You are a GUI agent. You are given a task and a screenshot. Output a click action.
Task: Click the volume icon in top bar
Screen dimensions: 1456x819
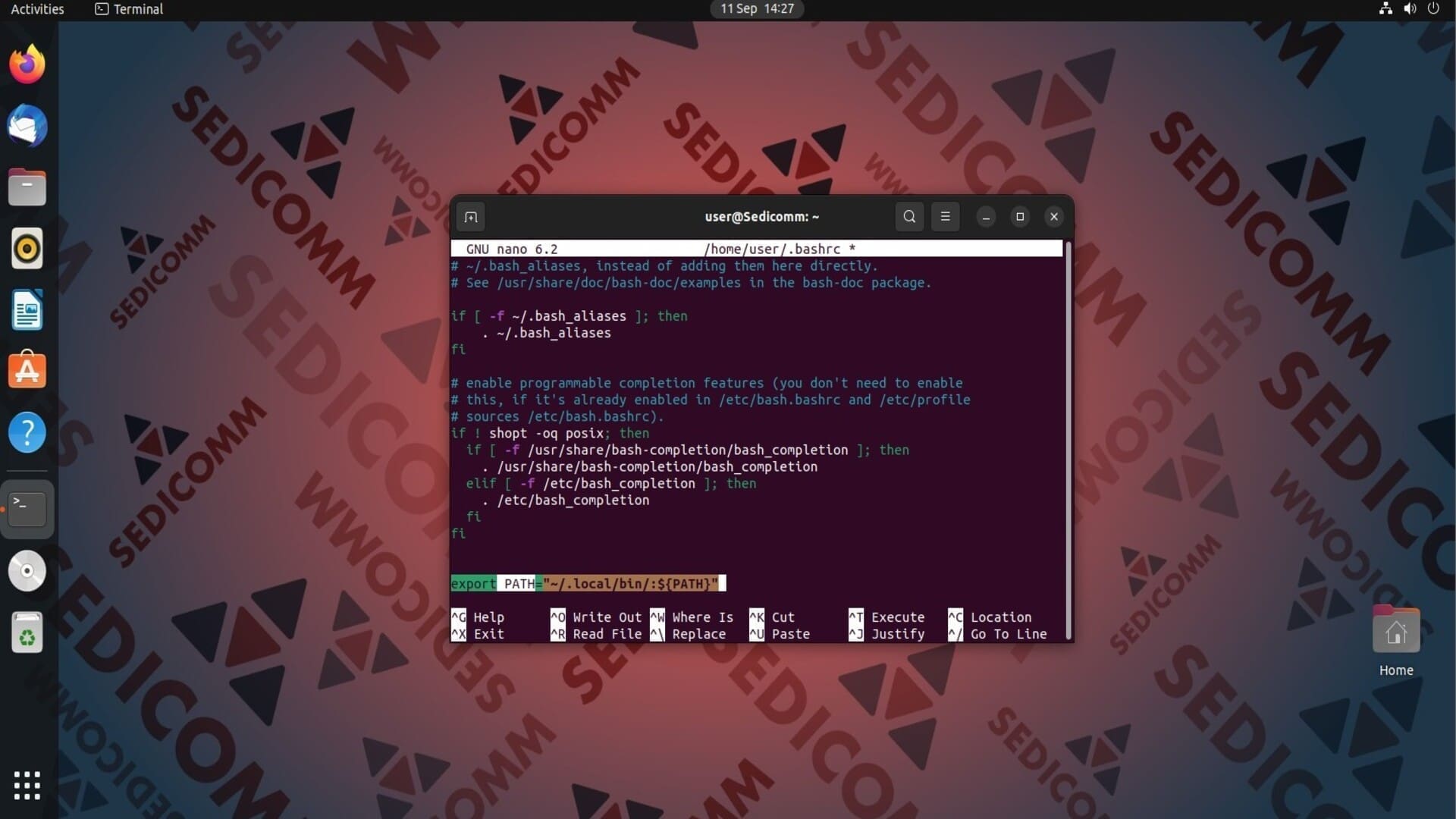click(x=1410, y=9)
